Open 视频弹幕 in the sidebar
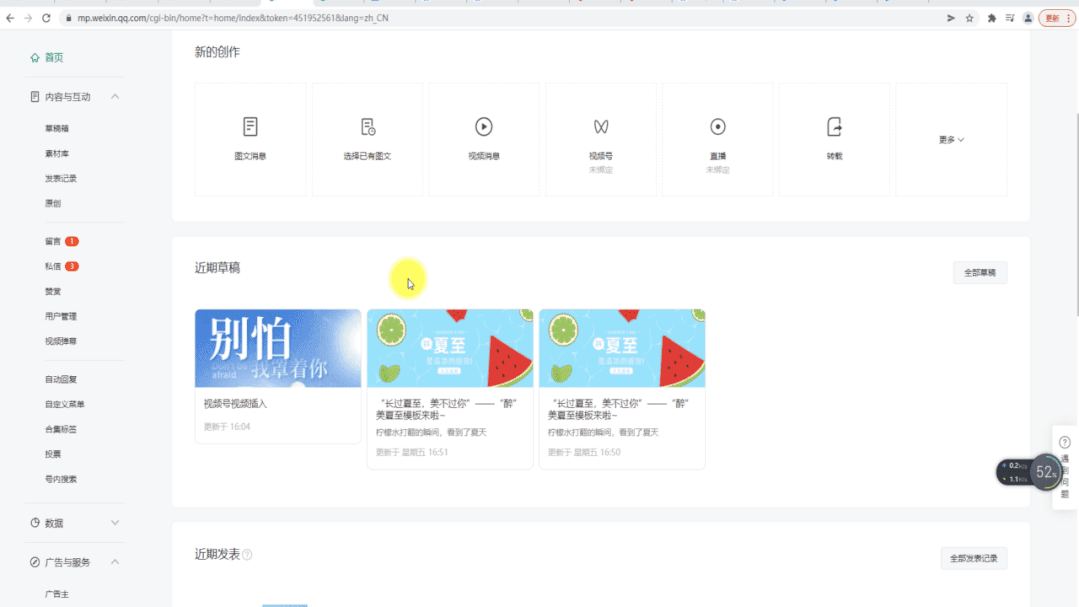 61,341
